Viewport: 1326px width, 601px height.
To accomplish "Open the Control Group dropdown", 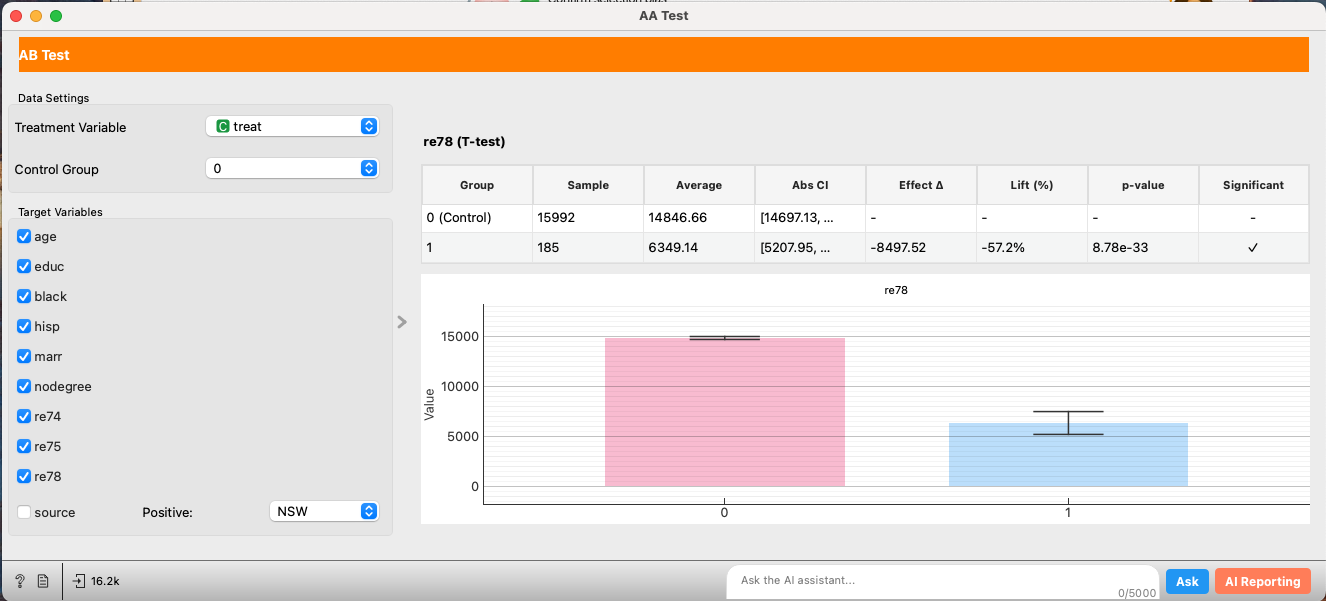I will coord(291,169).
